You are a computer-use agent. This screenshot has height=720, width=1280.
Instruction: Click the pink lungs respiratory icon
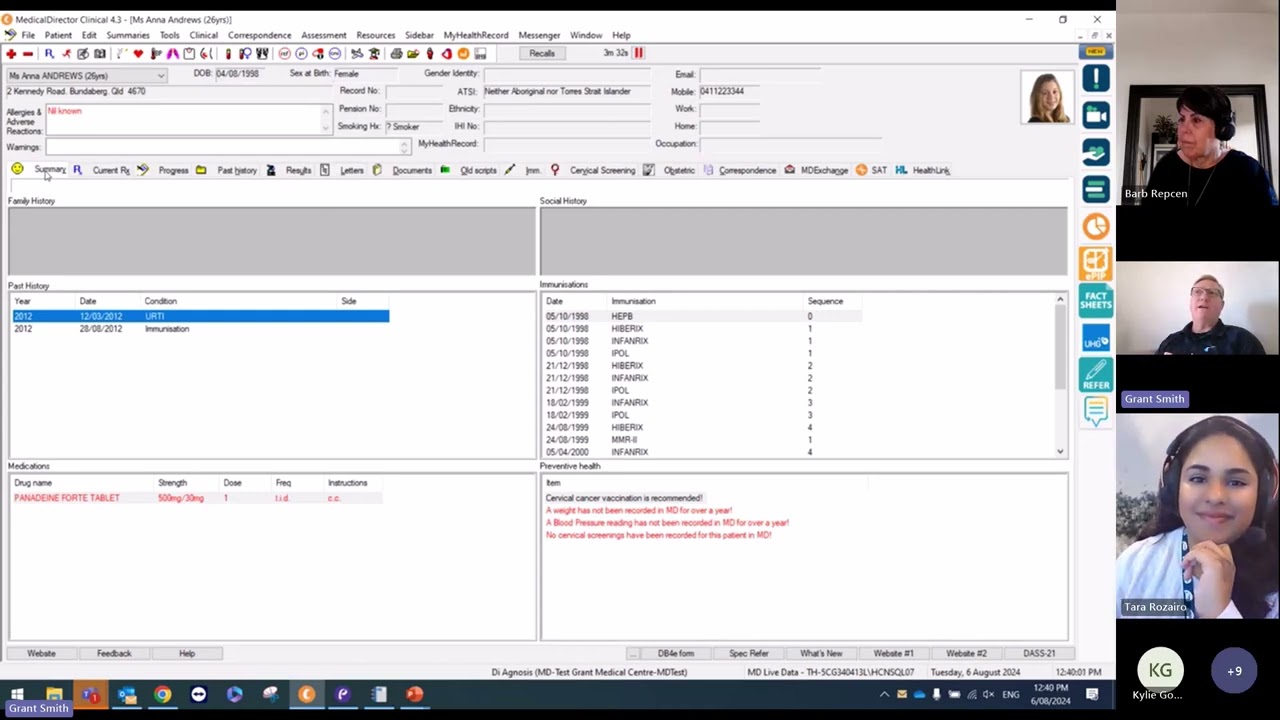(173, 54)
